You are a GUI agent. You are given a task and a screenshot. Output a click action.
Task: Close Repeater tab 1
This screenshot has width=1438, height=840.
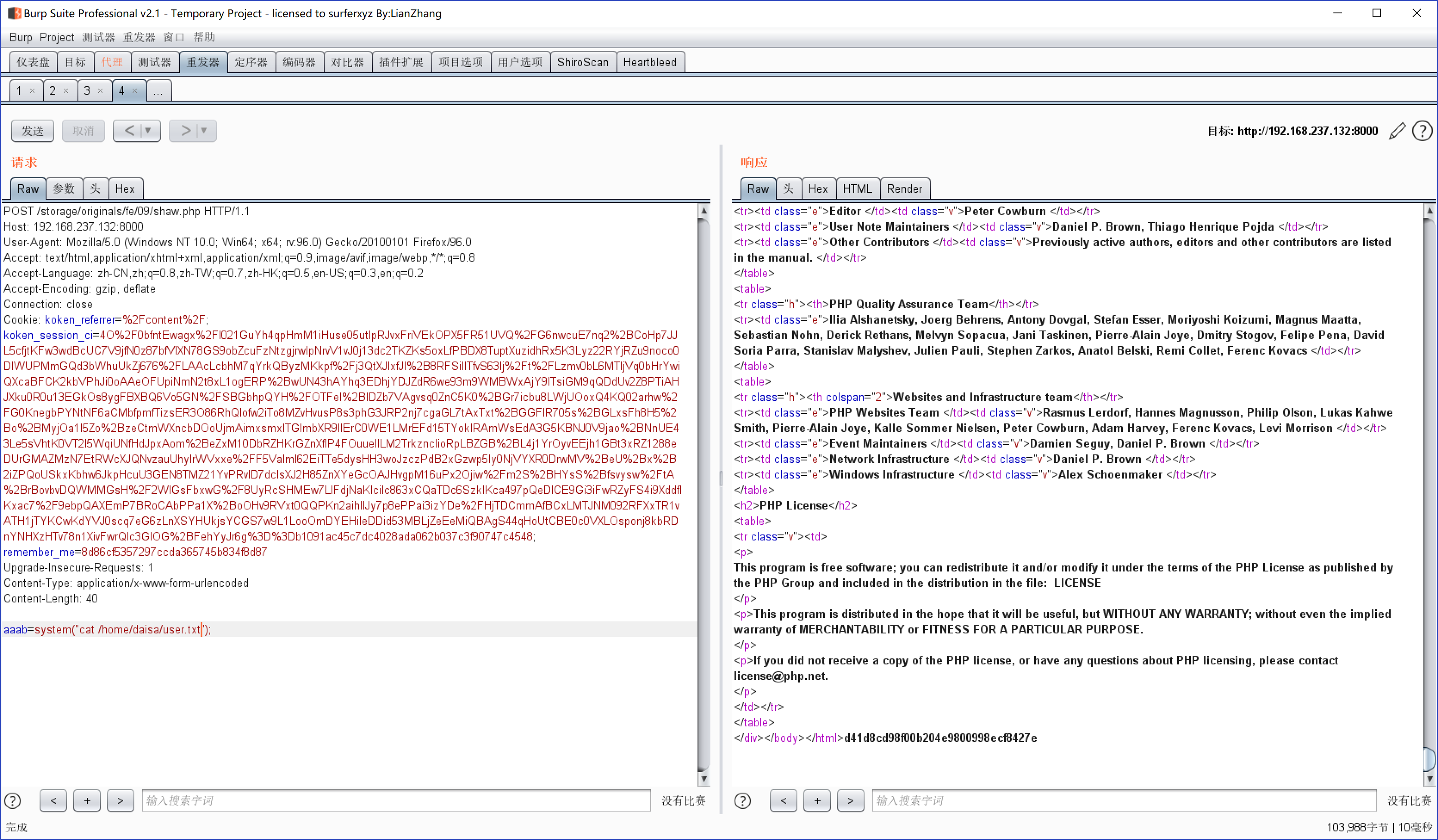coord(32,91)
